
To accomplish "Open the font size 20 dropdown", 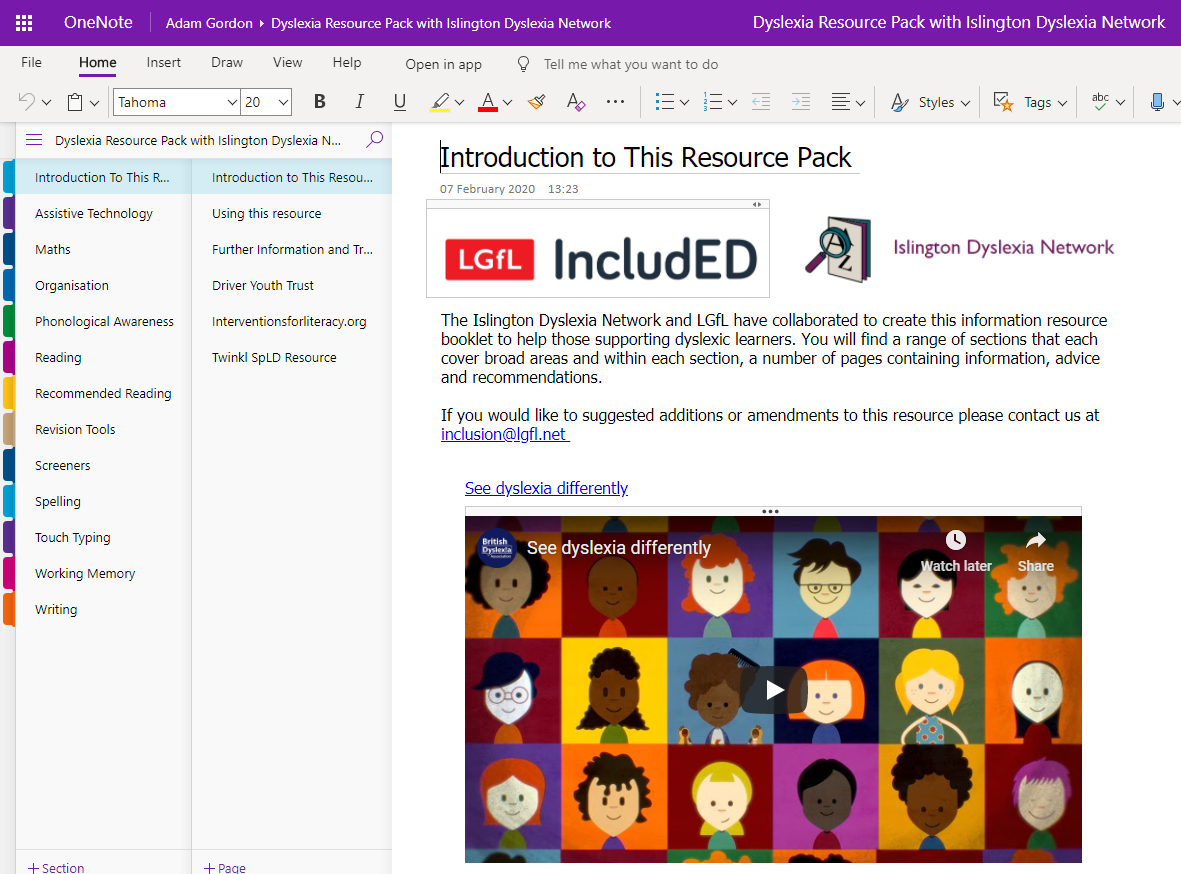I will pos(283,102).
